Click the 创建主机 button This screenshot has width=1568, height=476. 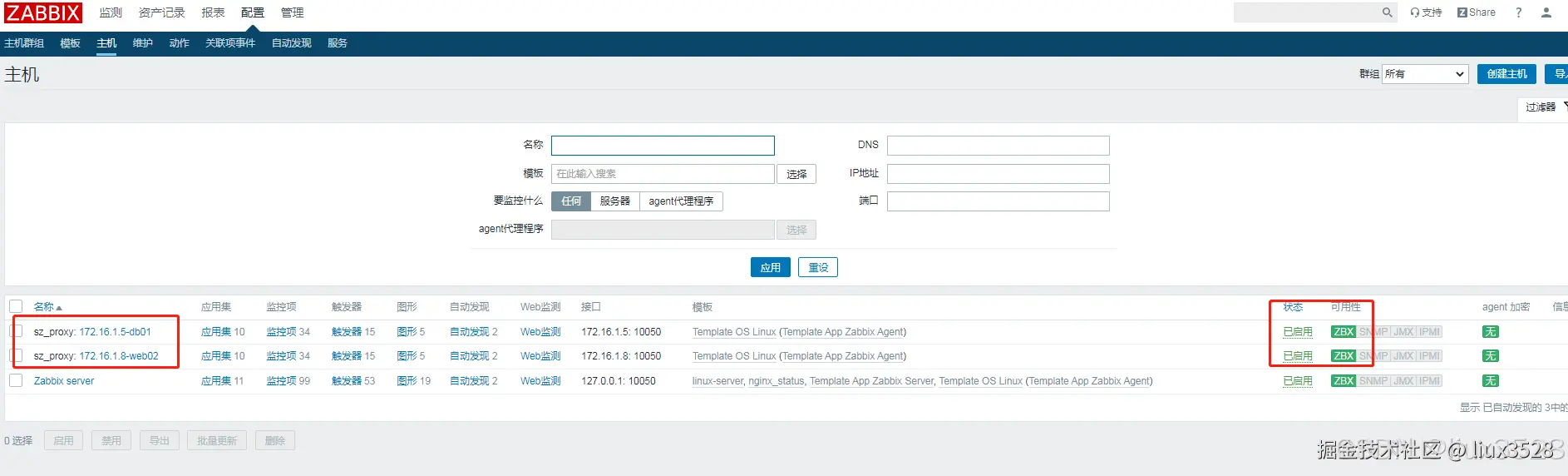1506,74
